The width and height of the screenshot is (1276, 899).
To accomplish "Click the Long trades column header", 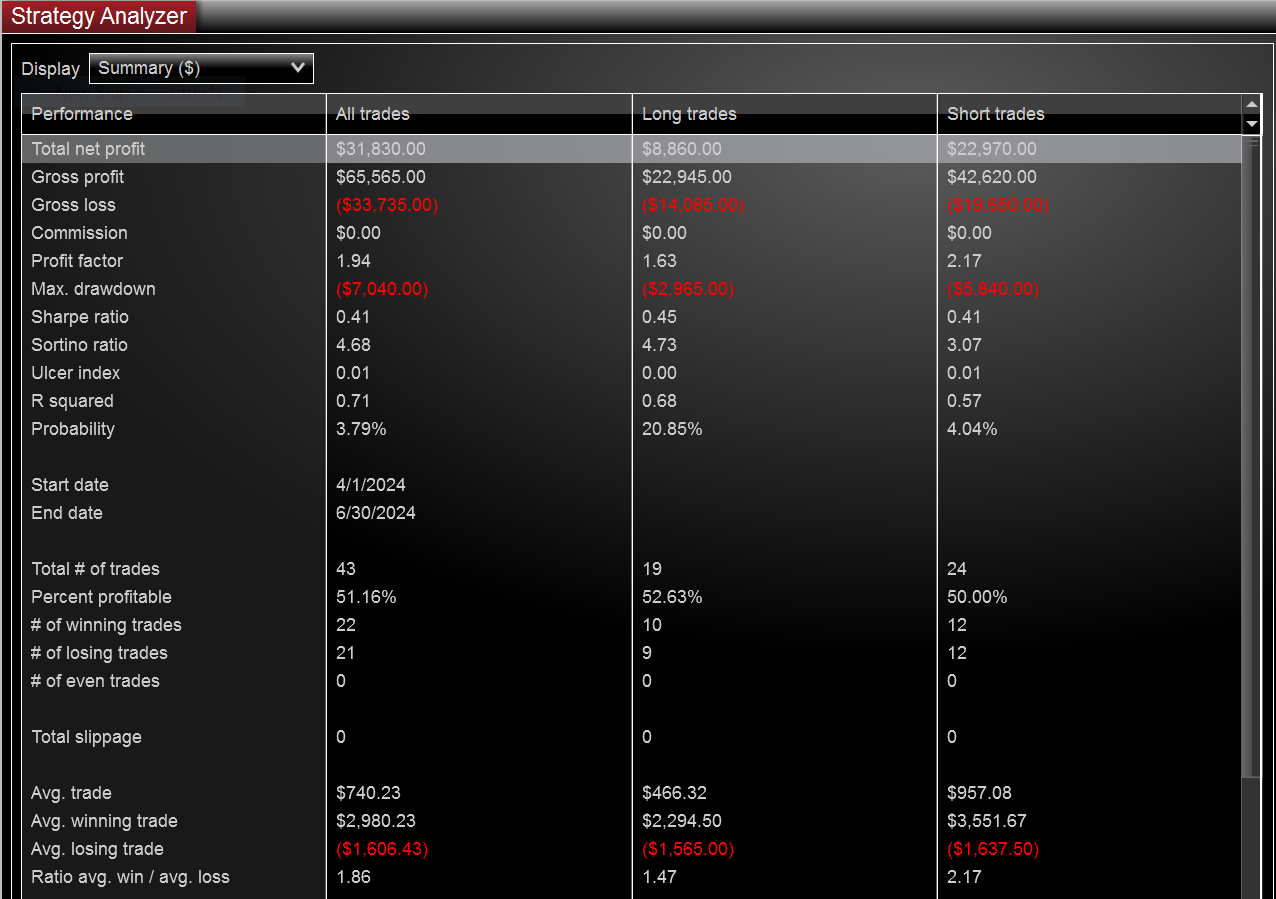I will click(689, 114).
